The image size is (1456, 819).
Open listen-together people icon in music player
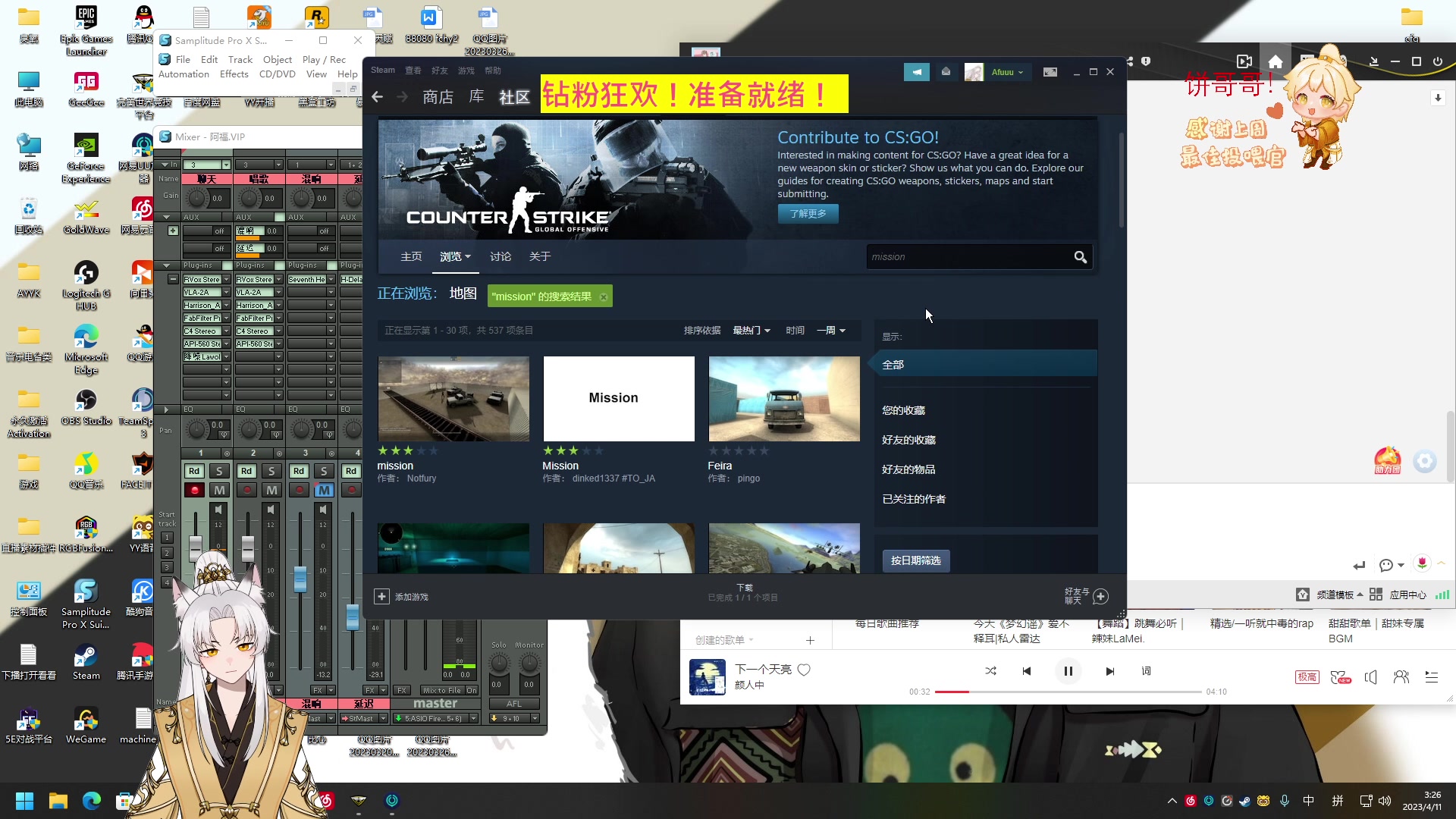[x=1401, y=677]
